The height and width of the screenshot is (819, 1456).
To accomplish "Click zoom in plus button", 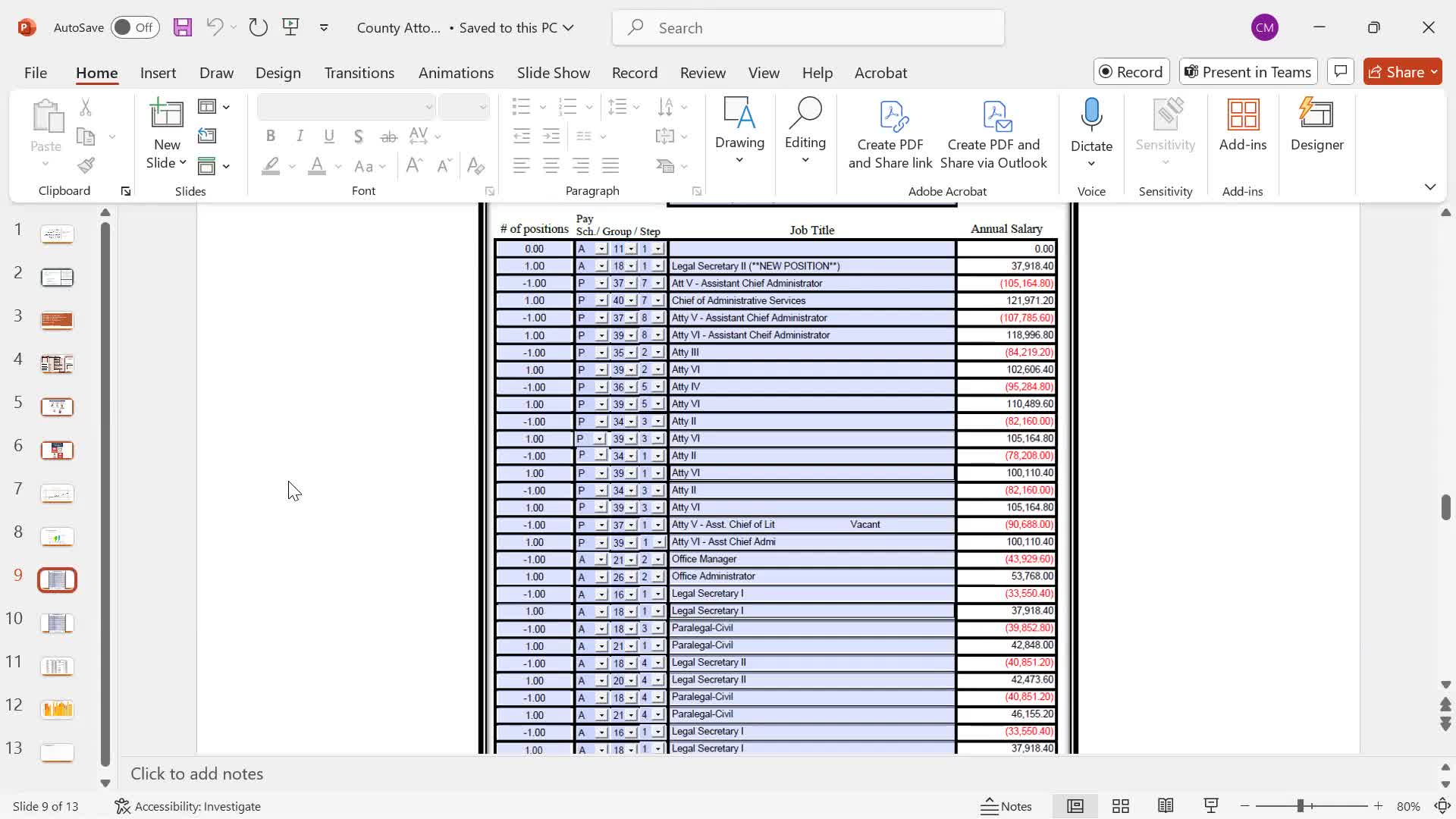I will click(1378, 806).
